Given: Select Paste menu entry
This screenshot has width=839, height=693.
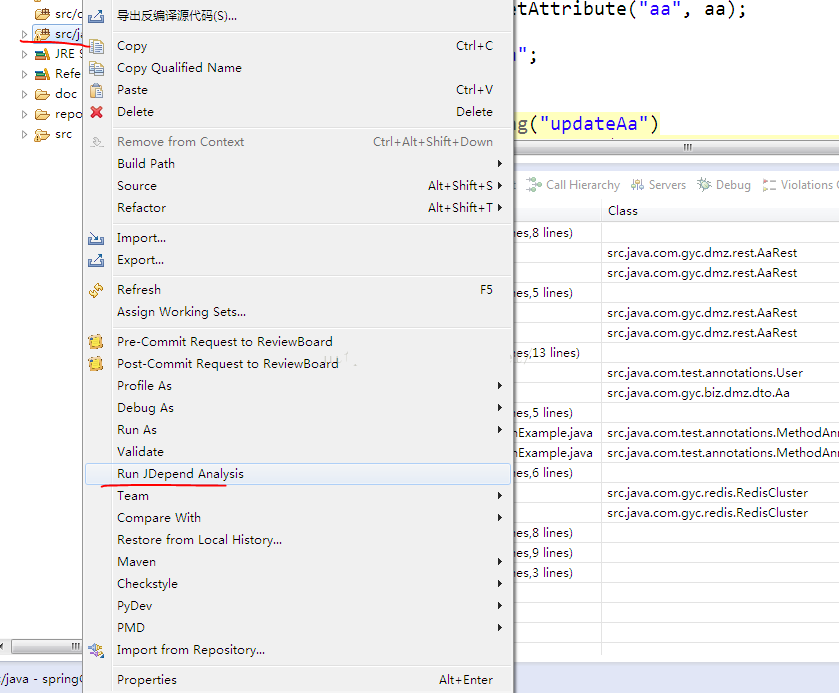Looking at the screenshot, I should click(x=298, y=90).
